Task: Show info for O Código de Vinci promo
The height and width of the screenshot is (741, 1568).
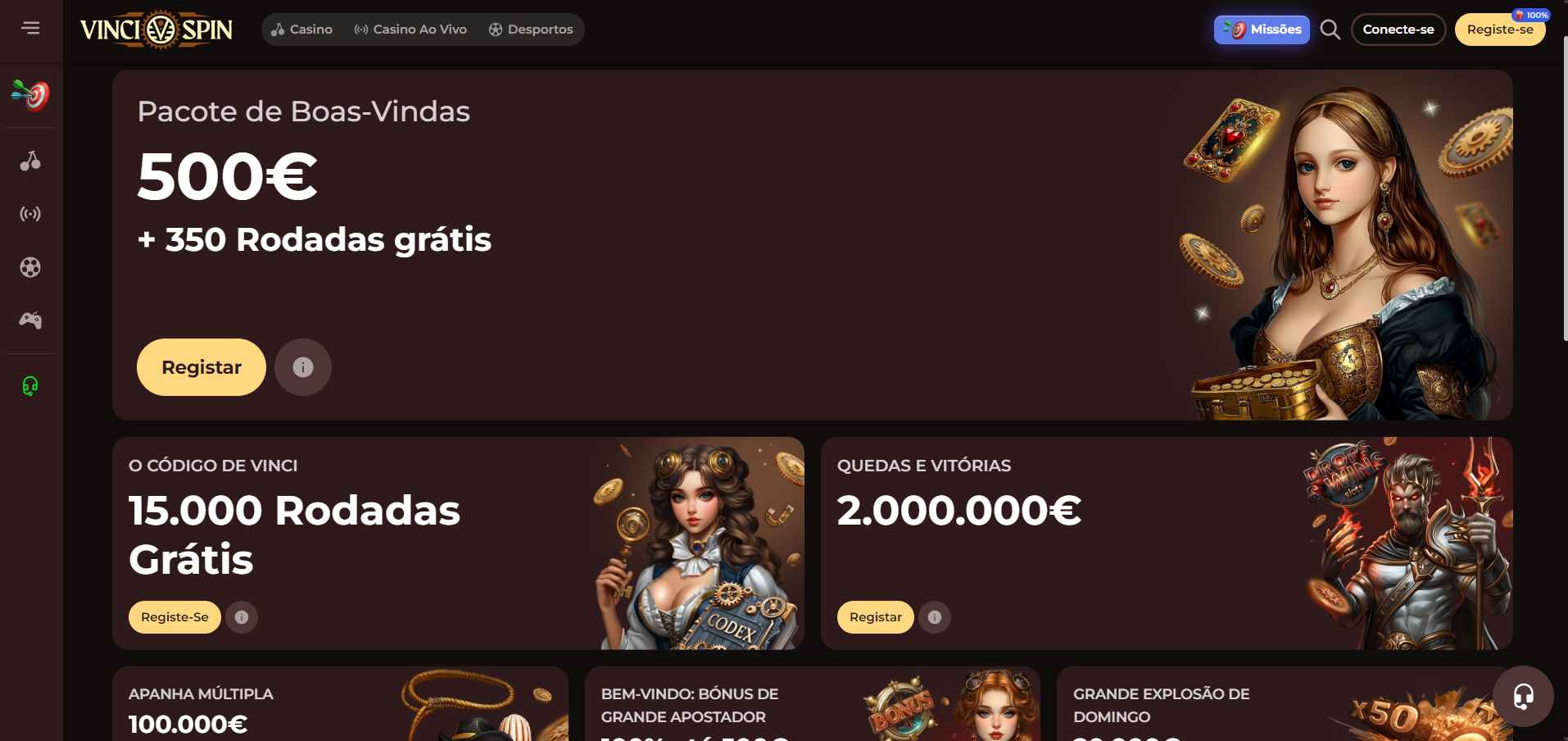Action: [242, 617]
